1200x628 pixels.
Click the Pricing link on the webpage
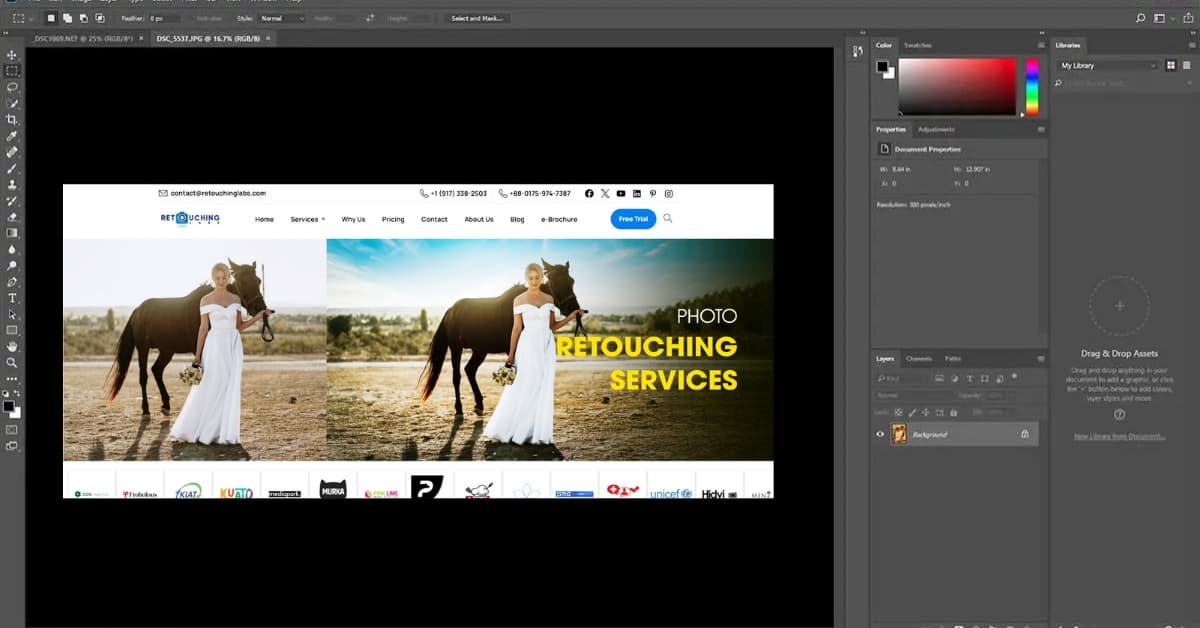pyautogui.click(x=393, y=219)
